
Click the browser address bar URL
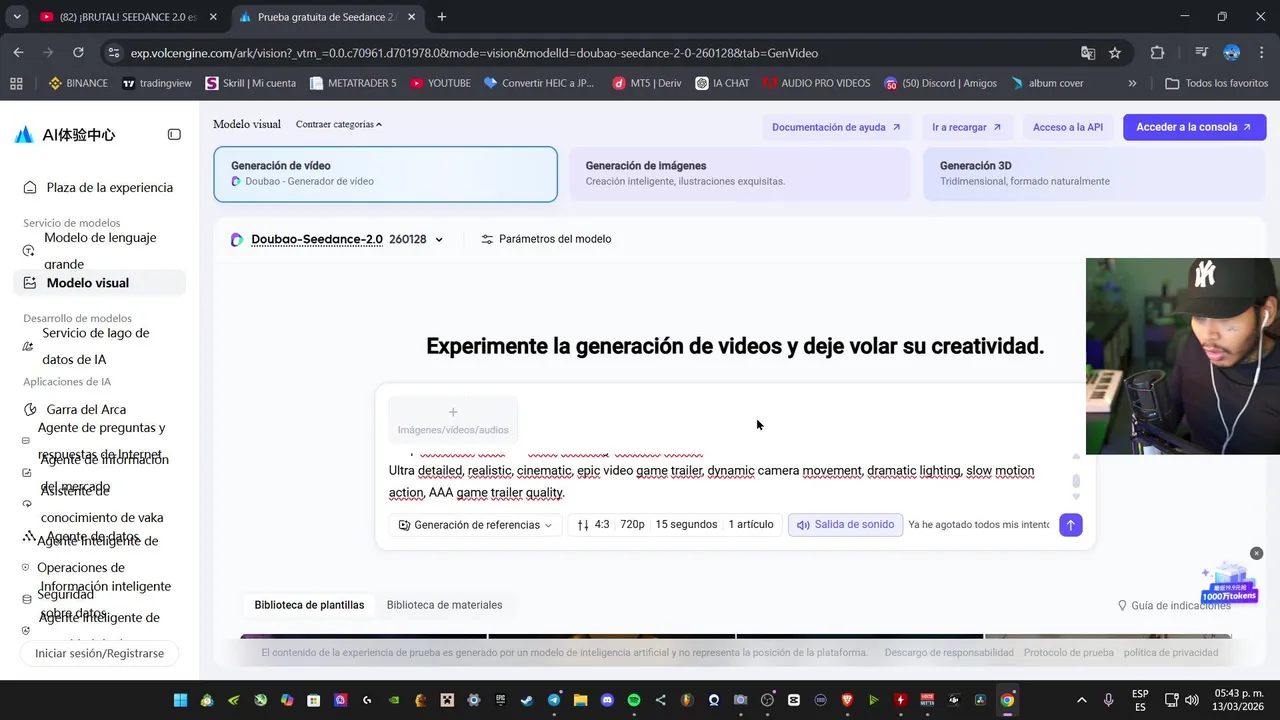(x=474, y=53)
